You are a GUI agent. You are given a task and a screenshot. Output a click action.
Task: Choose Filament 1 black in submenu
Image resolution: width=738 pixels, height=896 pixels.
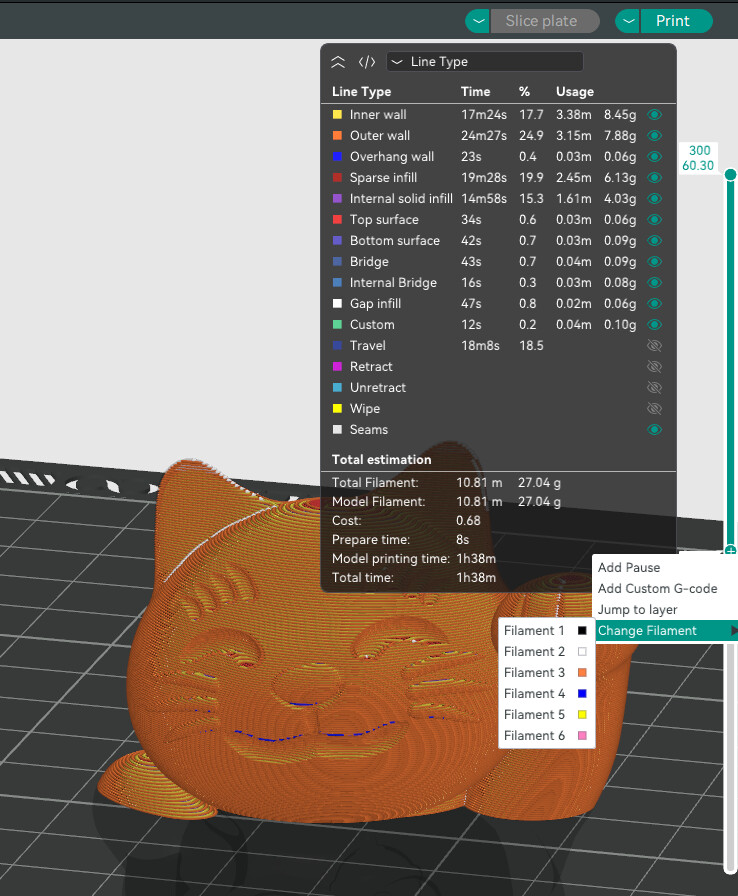click(546, 631)
